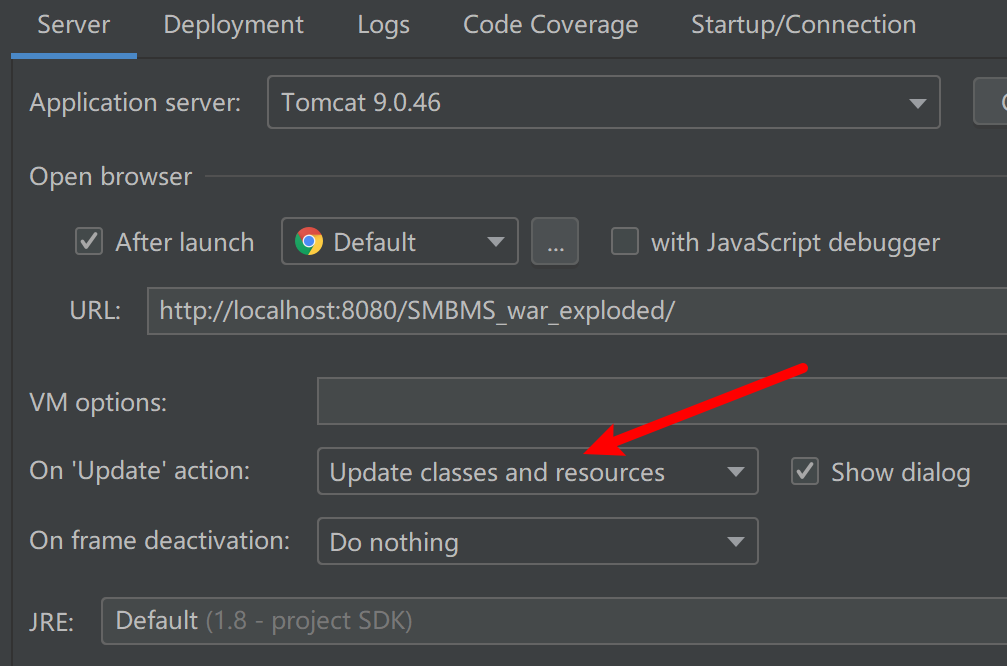Expand the Application server dropdown

[x=604, y=102]
